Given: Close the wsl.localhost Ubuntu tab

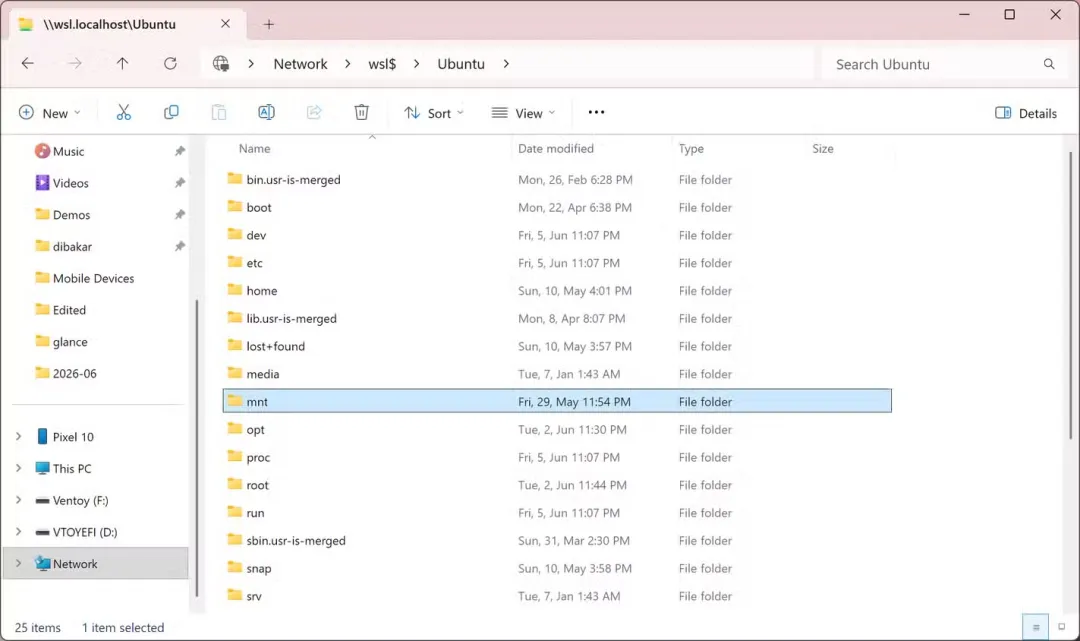Looking at the screenshot, I should [x=225, y=23].
